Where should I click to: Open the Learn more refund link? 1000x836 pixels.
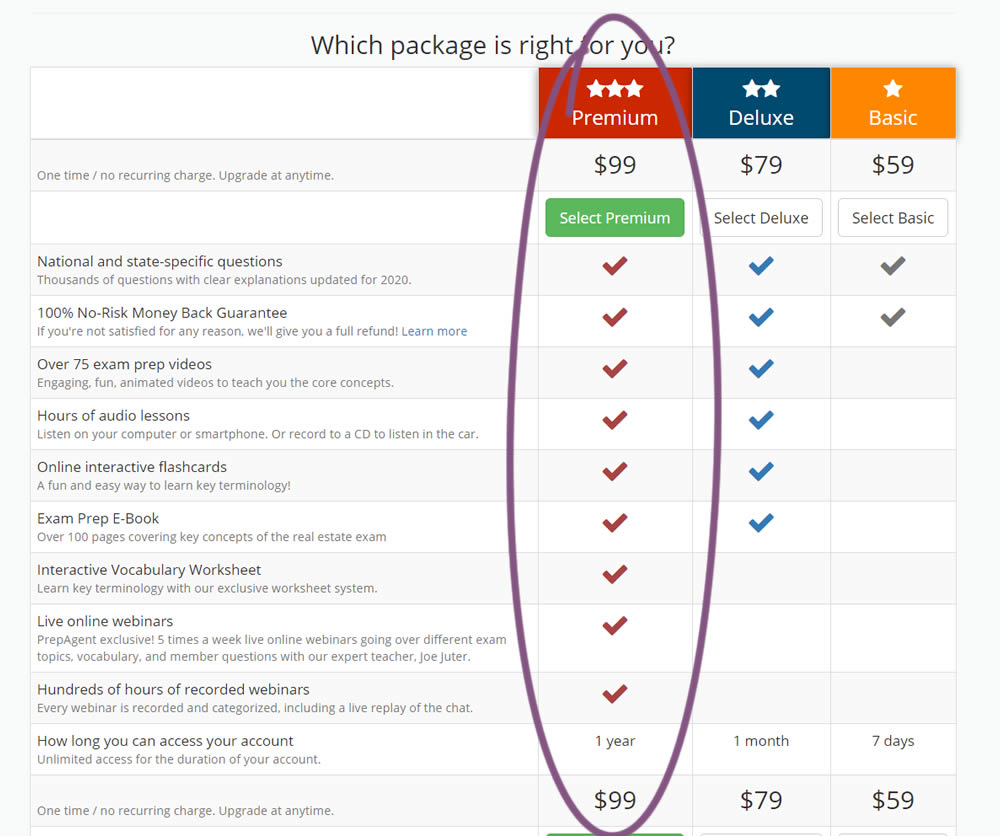pos(434,331)
